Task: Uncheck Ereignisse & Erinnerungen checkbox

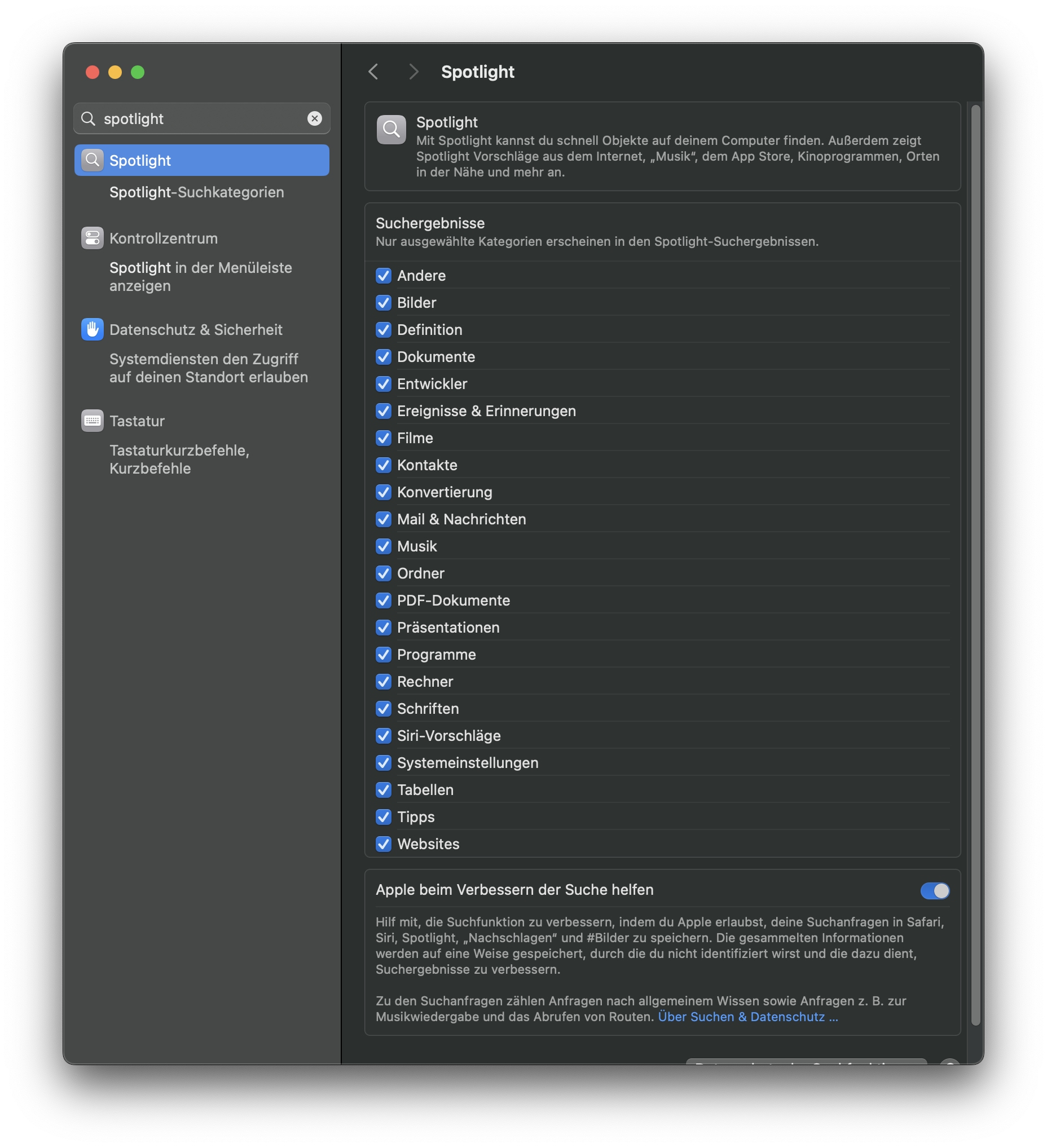Action: 384,411
